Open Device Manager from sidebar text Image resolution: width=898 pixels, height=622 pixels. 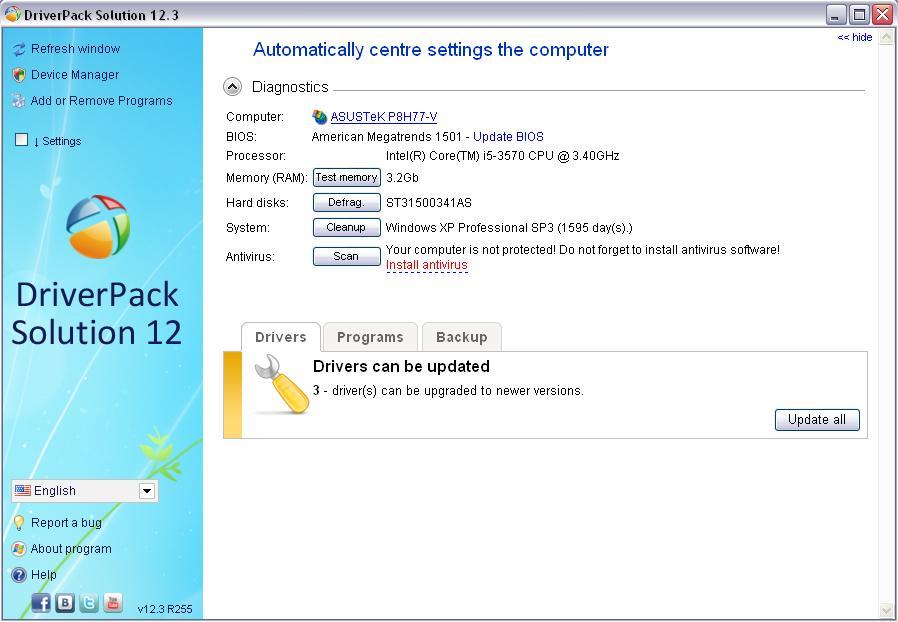75,75
